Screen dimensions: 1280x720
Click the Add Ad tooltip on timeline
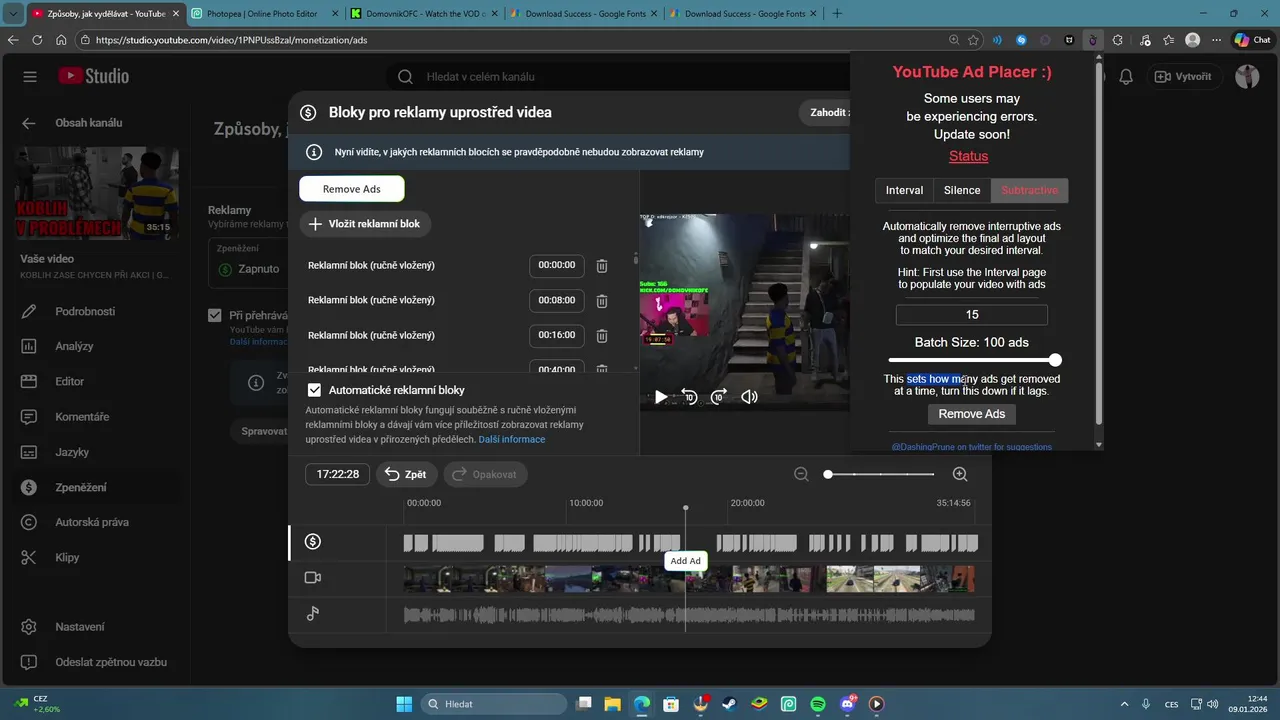click(x=685, y=561)
